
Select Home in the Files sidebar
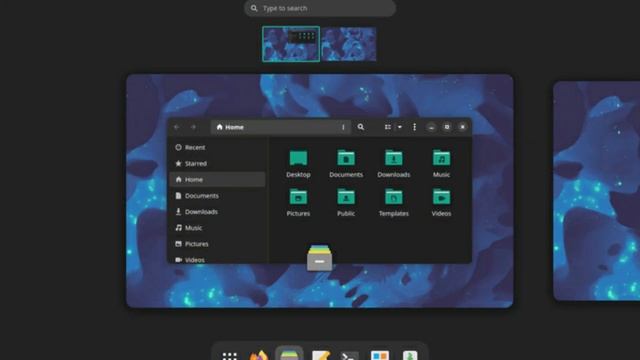coord(217,180)
